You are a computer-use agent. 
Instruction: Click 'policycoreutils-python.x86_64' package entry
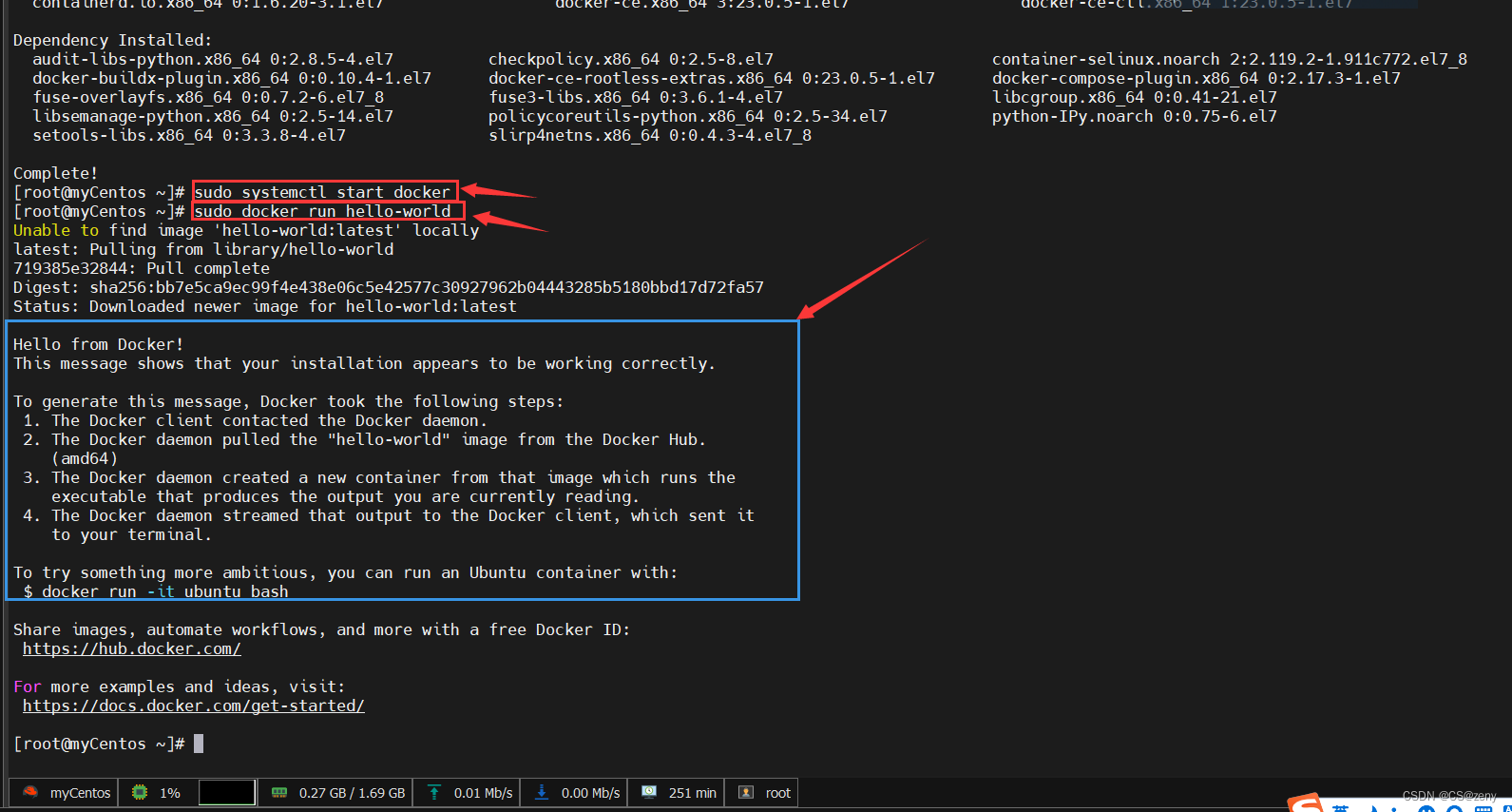[688, 116]
